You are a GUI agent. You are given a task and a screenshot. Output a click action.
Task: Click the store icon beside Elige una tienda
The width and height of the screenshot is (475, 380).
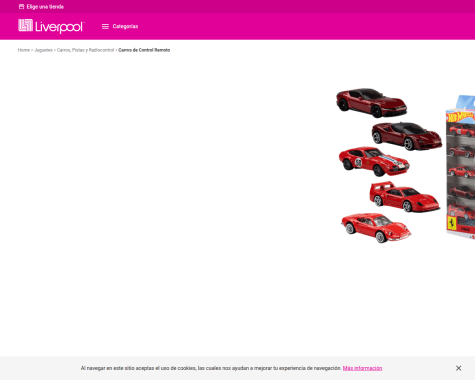point(21,7)
